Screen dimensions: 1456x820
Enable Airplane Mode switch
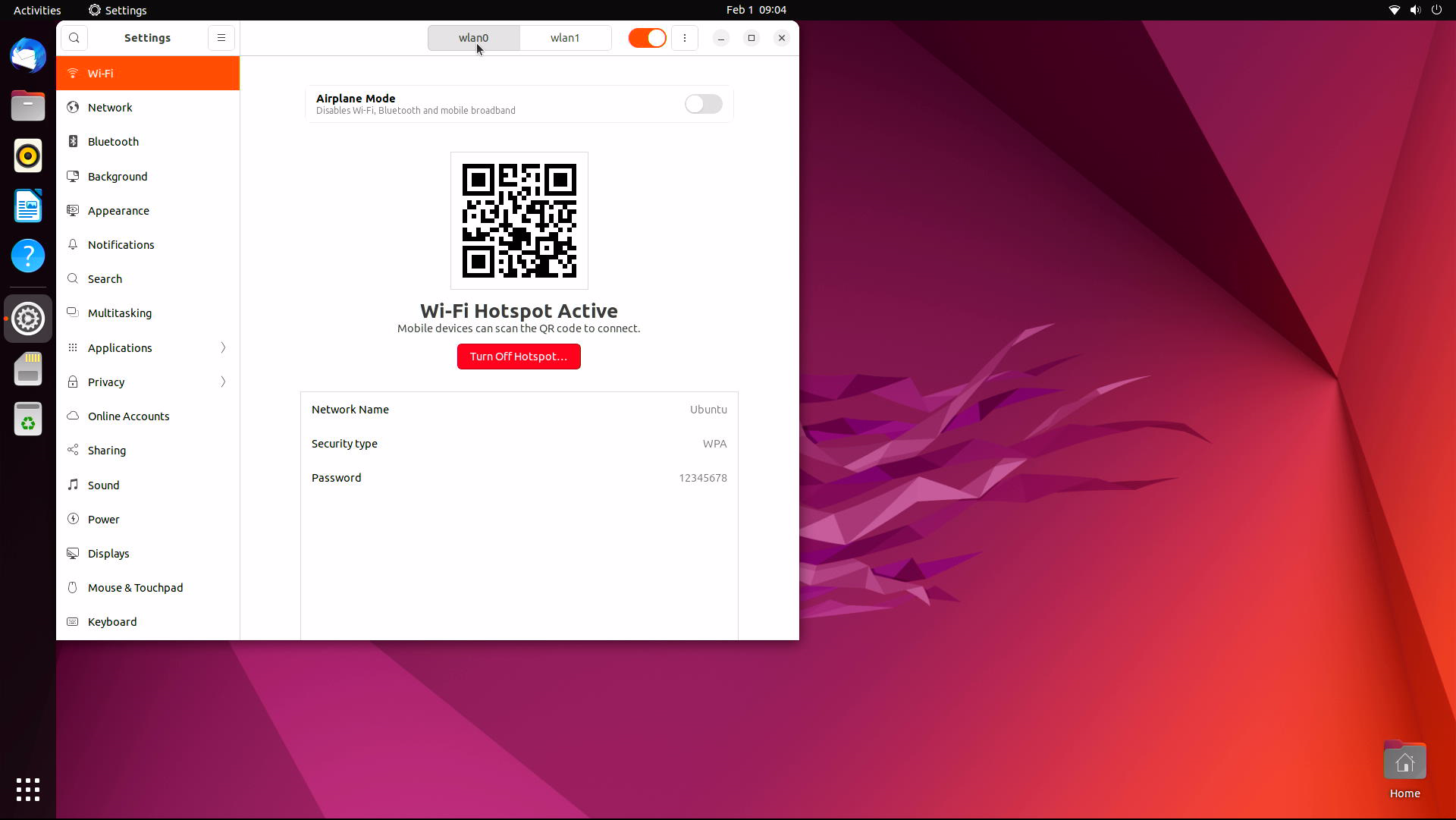click(703, 104)
